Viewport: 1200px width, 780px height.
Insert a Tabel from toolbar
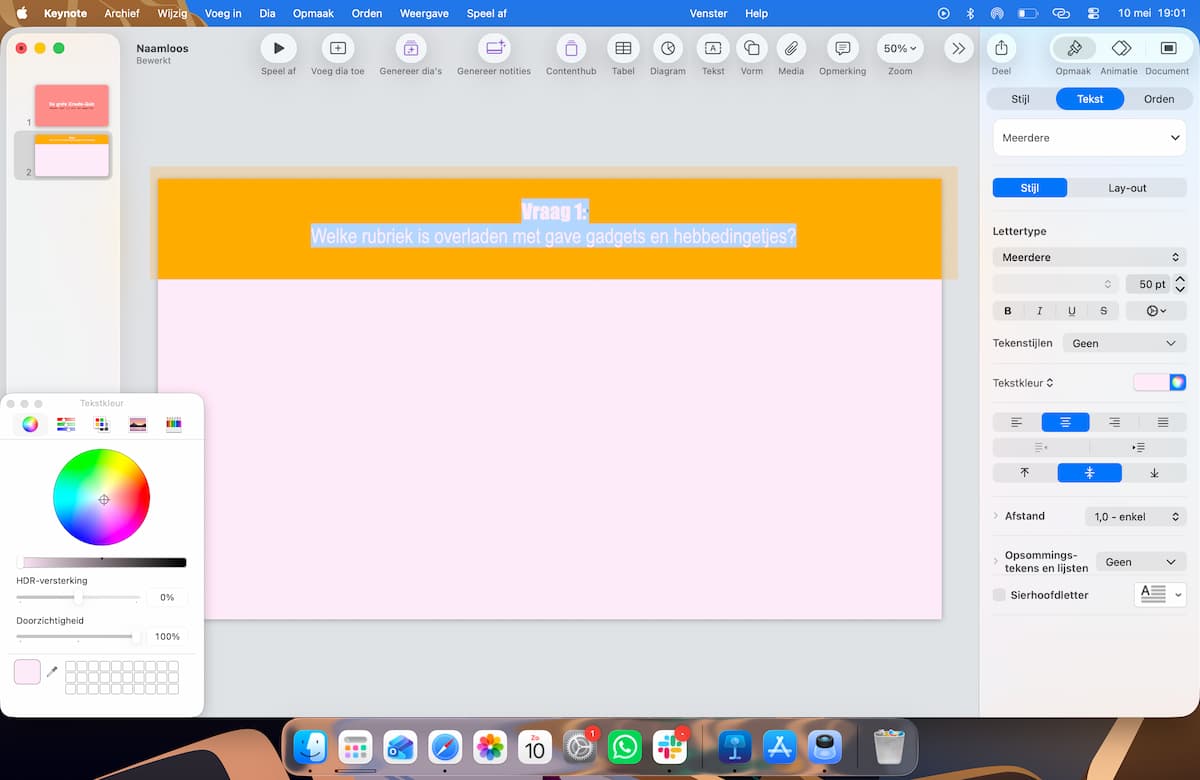623,48
